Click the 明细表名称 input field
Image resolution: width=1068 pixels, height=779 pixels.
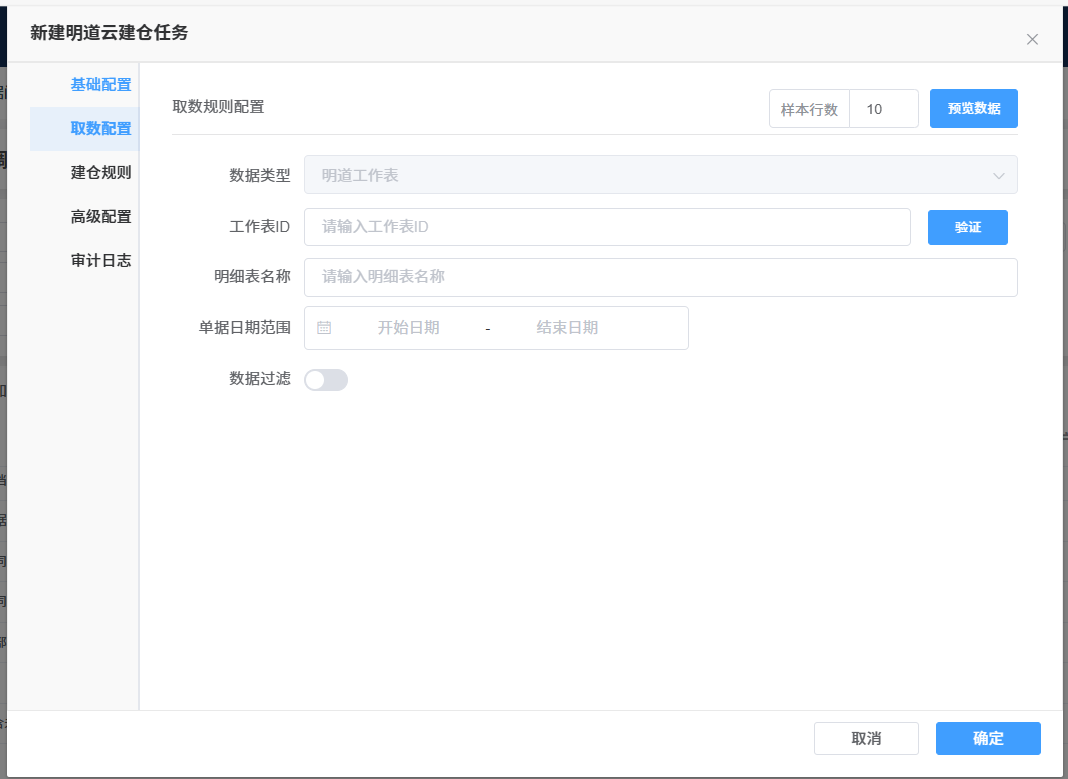660,277
